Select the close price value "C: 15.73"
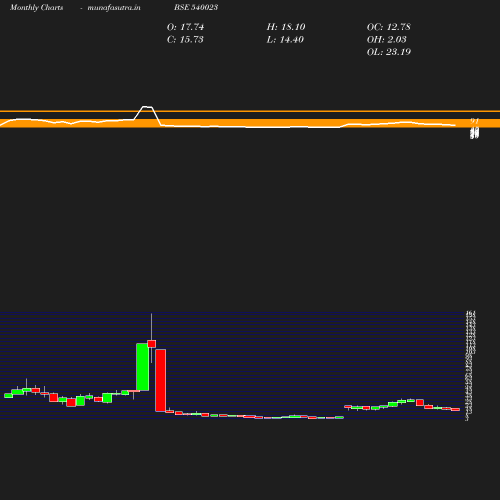 [x=185, y=39]
